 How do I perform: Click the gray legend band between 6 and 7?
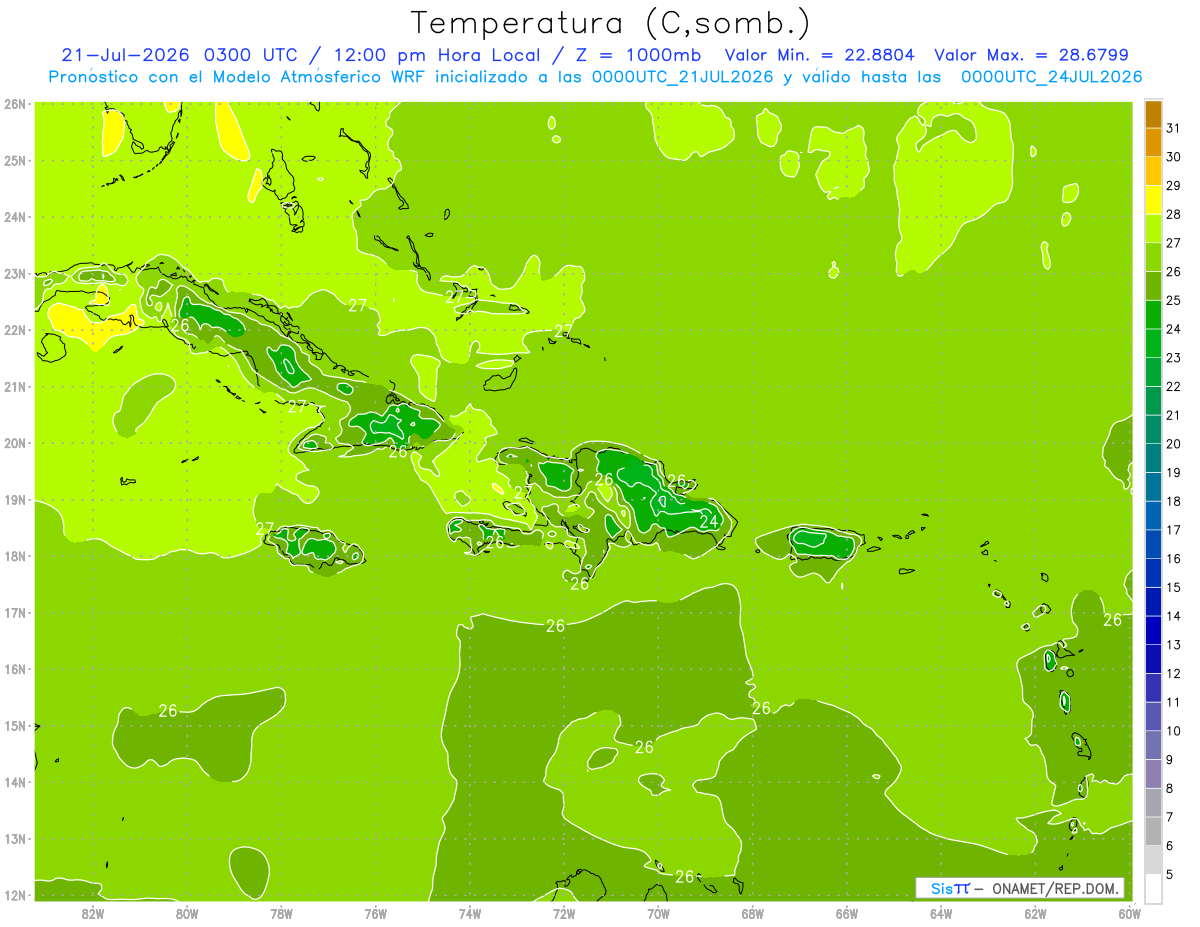tap(1153, 831)
